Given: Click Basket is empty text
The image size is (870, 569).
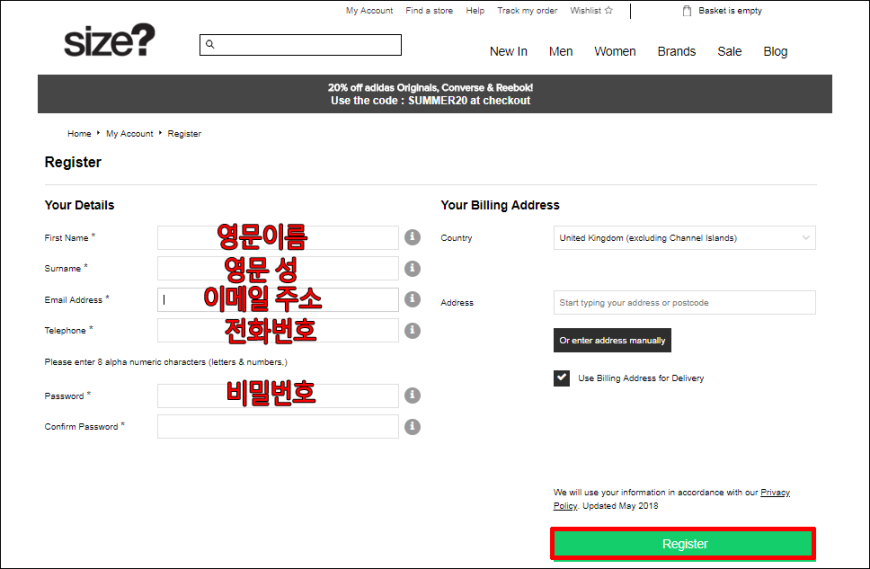Looking at the screenshot, I should click(730, 11).
